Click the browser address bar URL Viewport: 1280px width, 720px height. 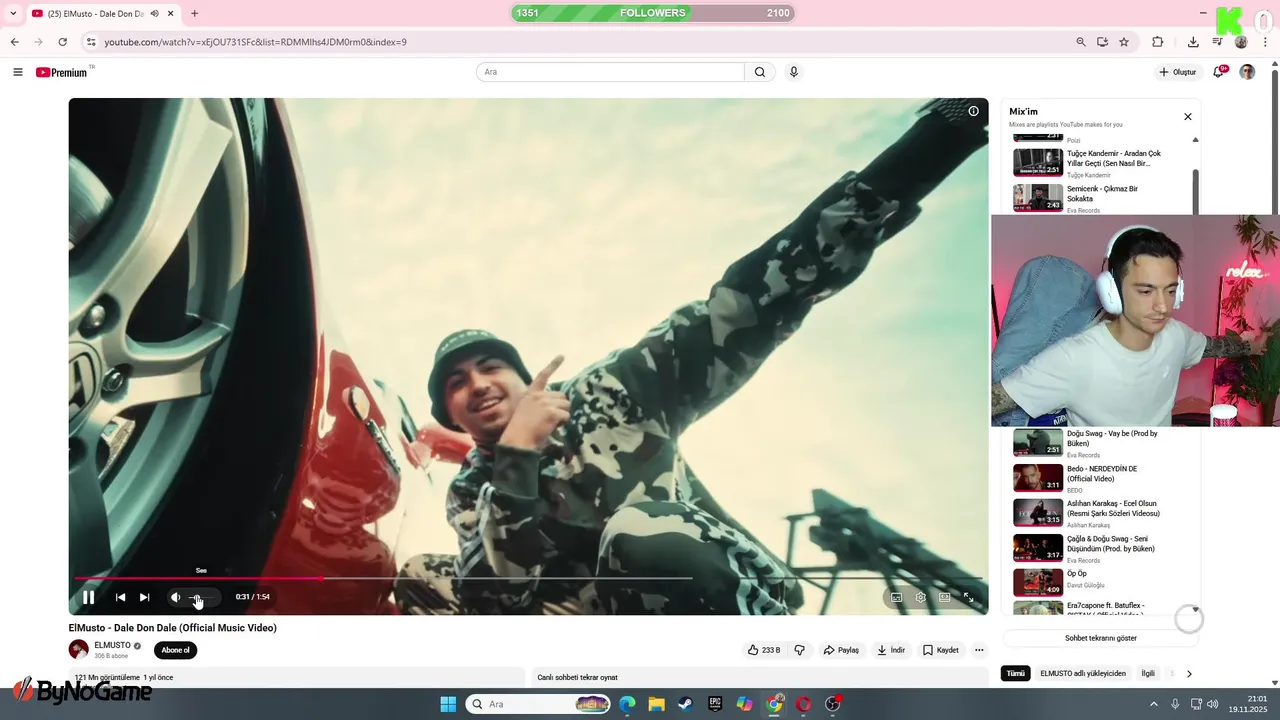coord(256,42)
